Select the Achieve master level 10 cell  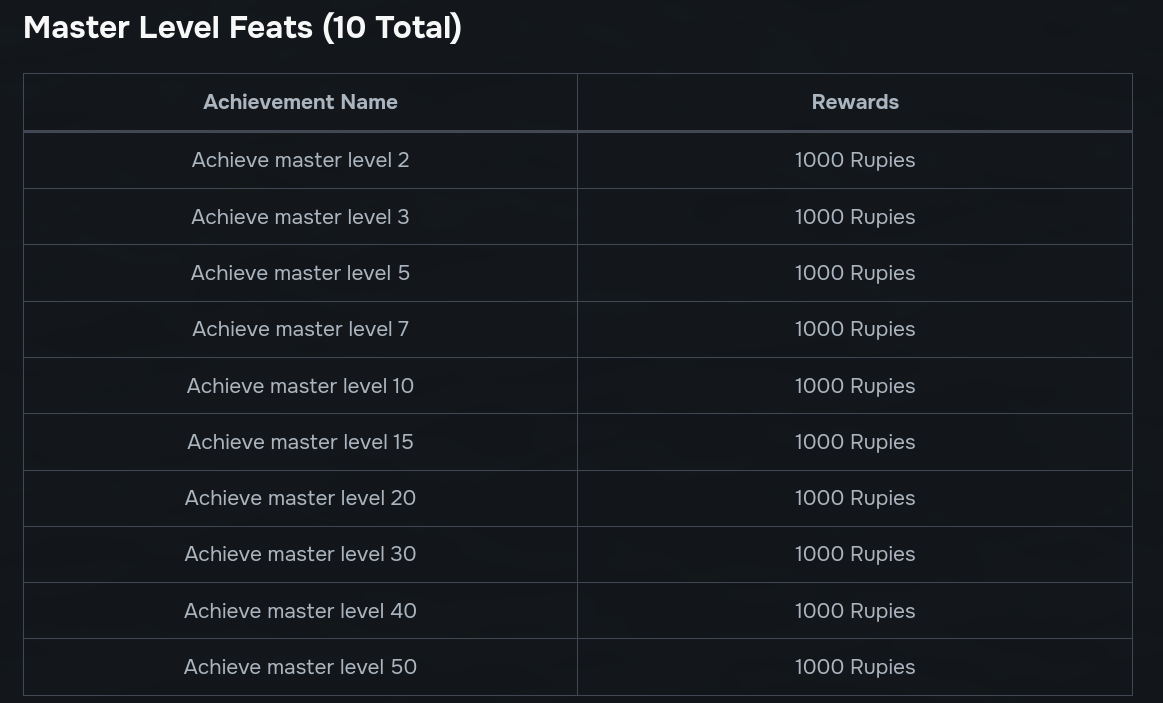(300, 386)
